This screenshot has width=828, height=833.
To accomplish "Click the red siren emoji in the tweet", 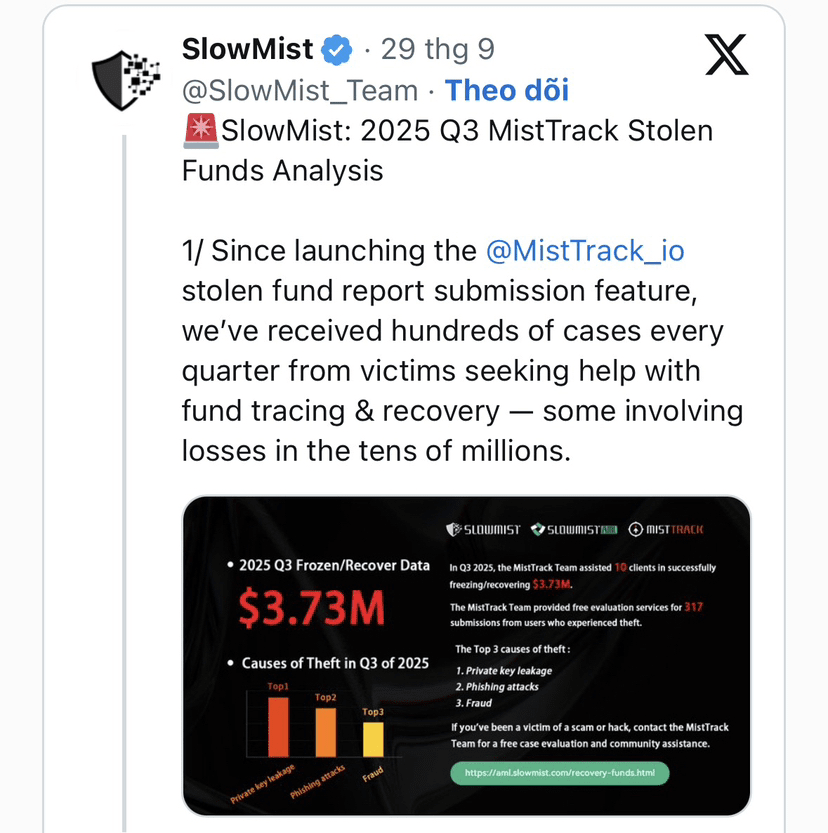I will click(200, 131).
